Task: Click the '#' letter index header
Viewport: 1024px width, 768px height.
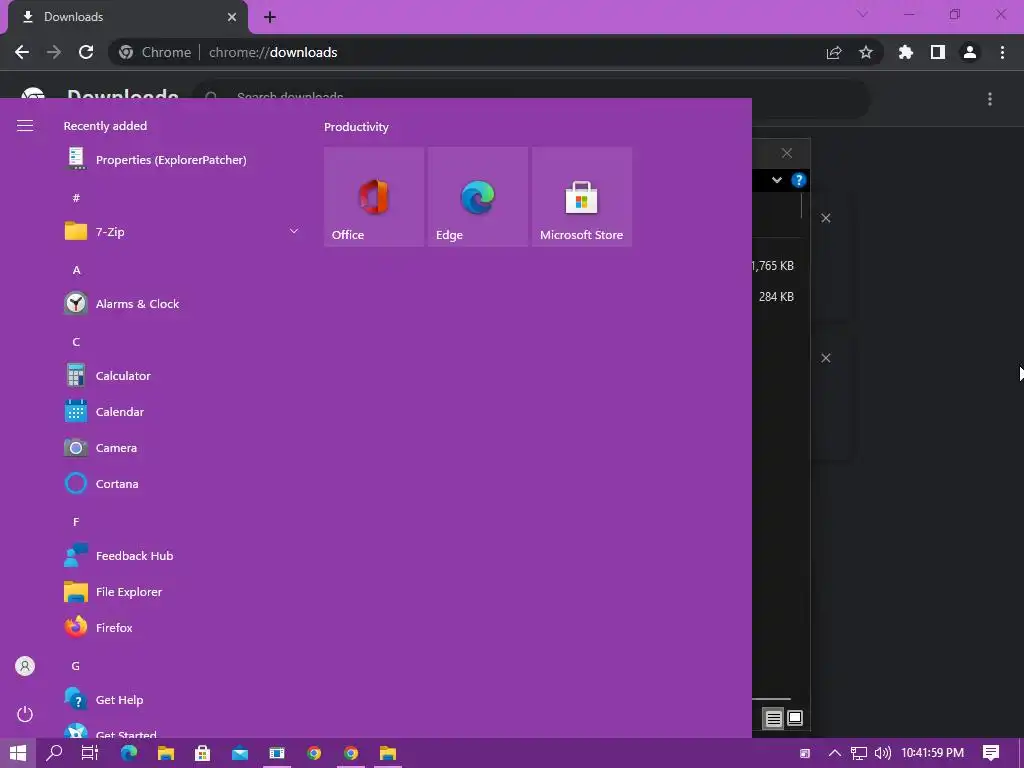Action: (x=76, y=197)
